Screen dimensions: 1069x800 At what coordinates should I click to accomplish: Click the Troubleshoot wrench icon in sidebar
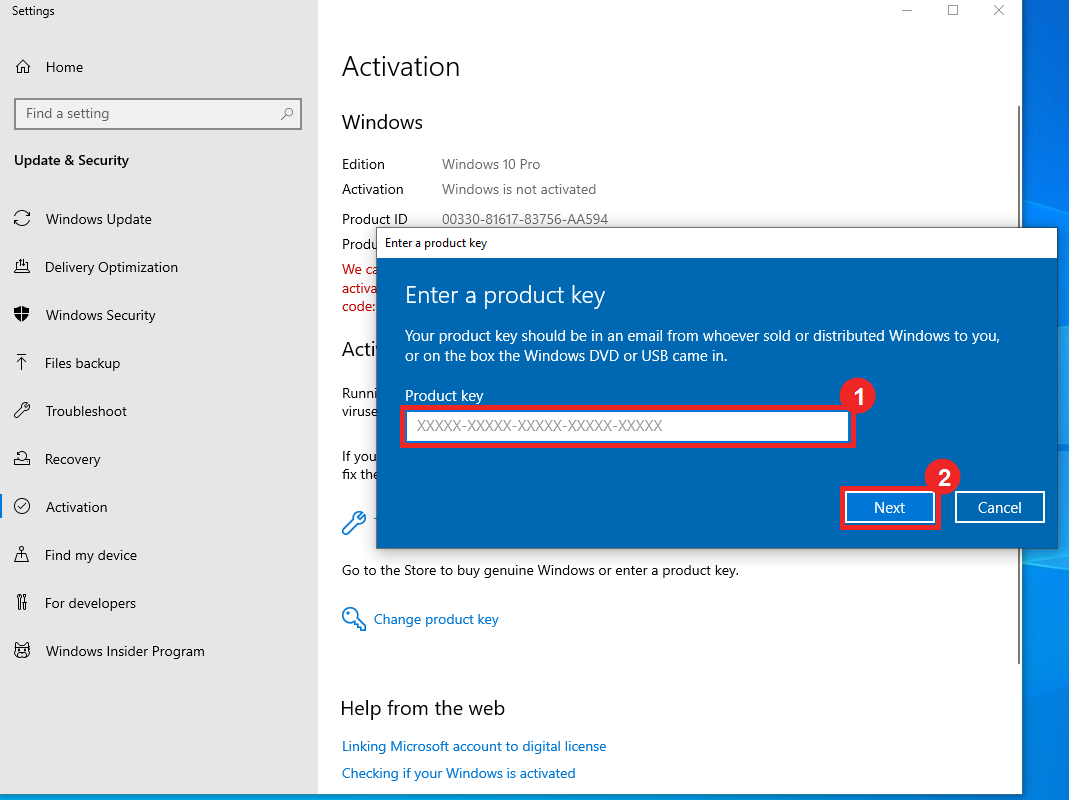click(x=22, y=411)
